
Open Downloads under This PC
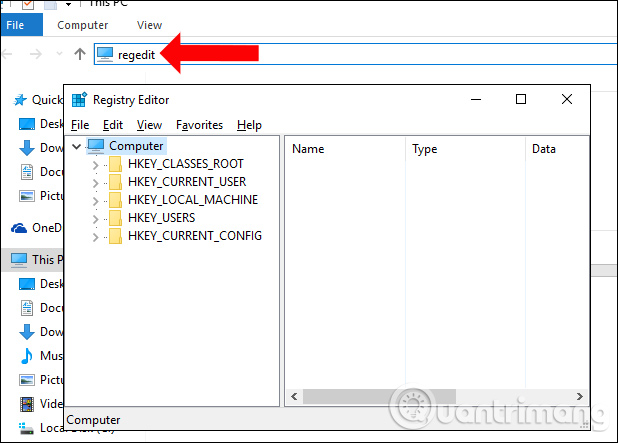coord(41,332)
